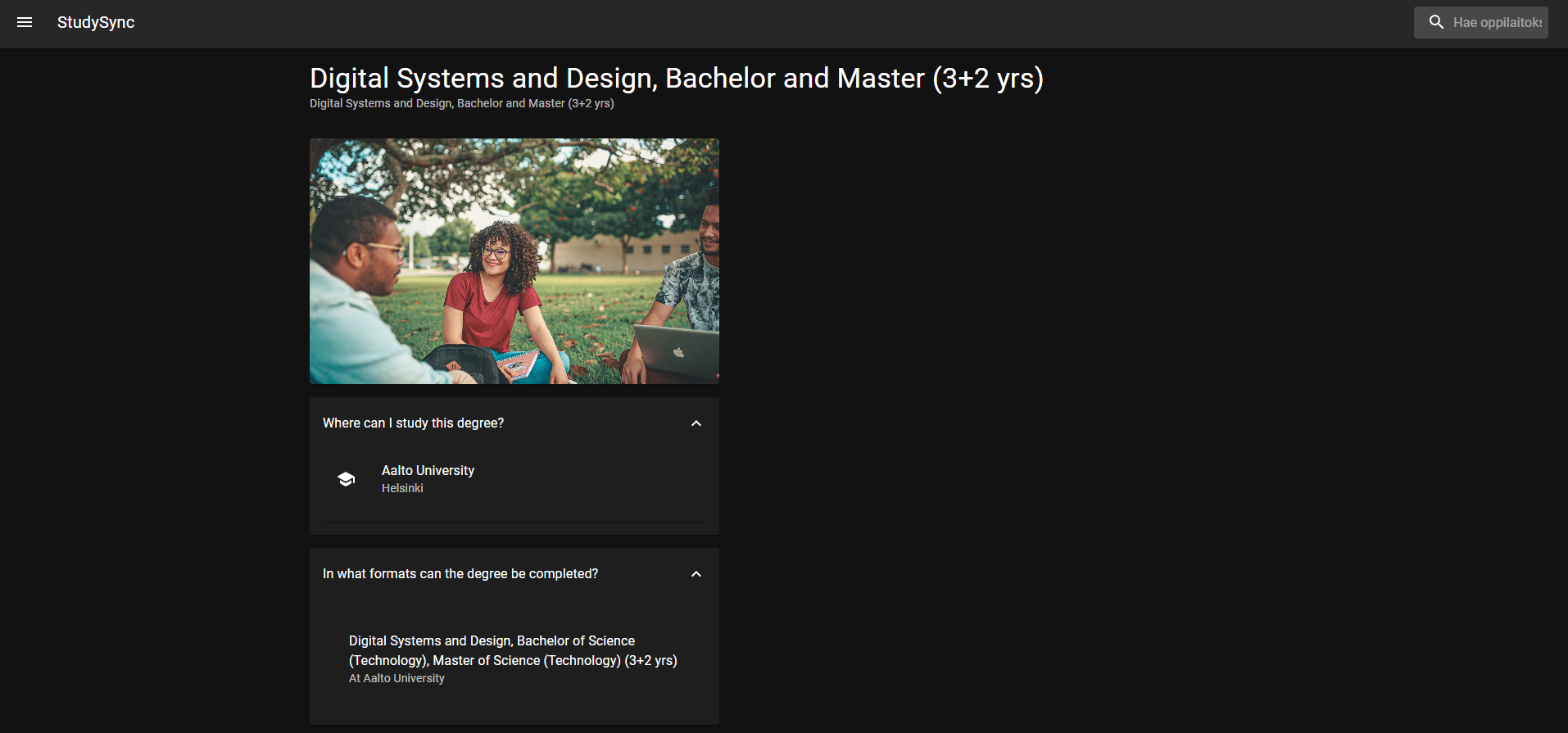Click the large page title heading
Screen dimensions: 1568x733
point(676,79)
